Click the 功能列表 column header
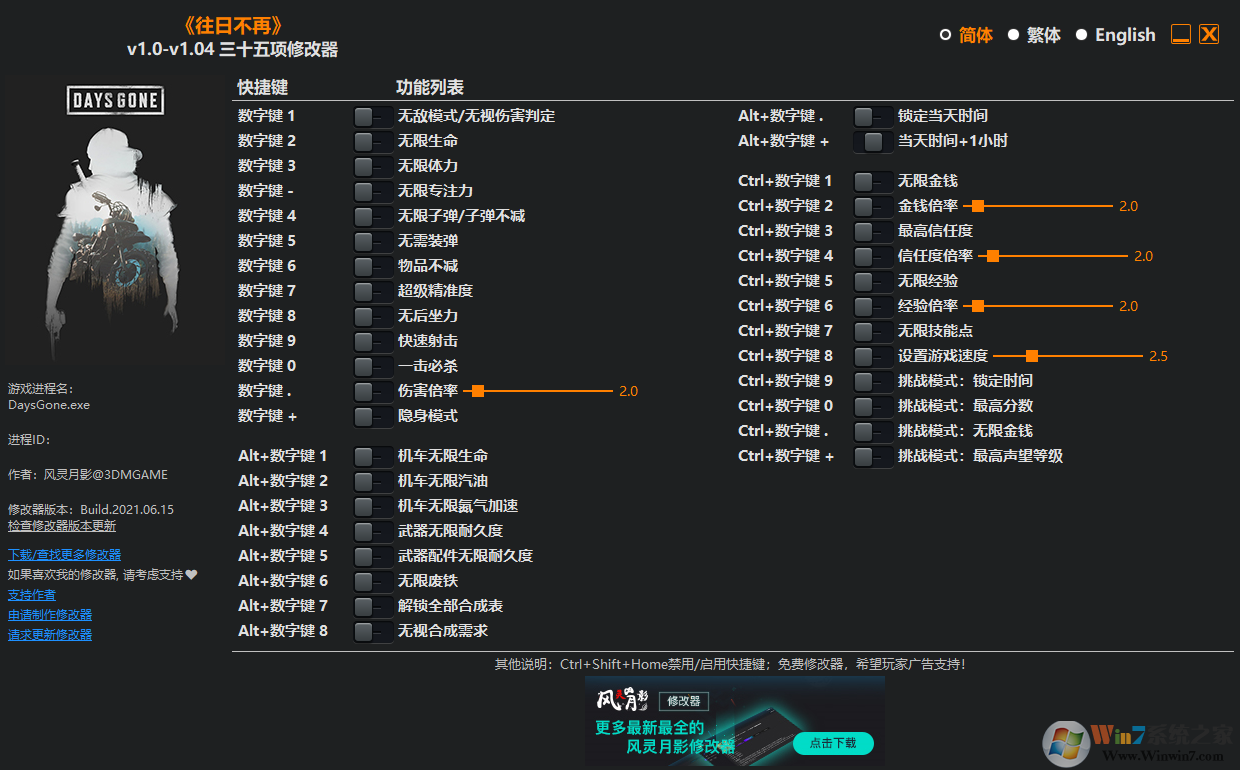Image resolution: width=1240 pixels, height=770 pixels. pos(430,88)
